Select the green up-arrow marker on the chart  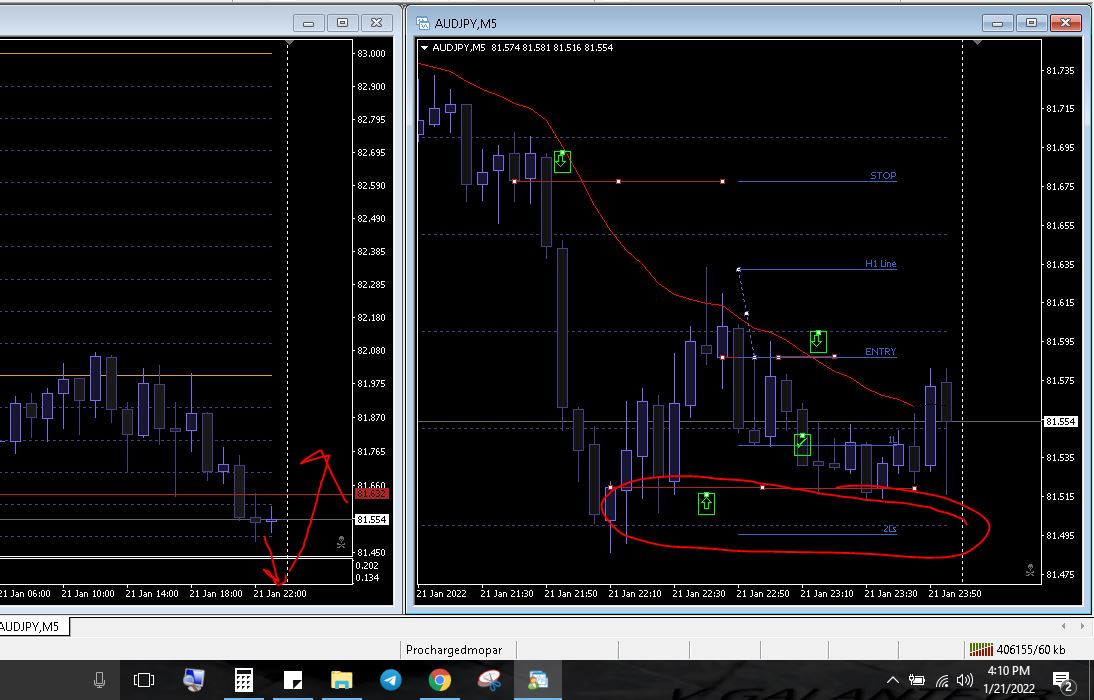tap(706, 503)
